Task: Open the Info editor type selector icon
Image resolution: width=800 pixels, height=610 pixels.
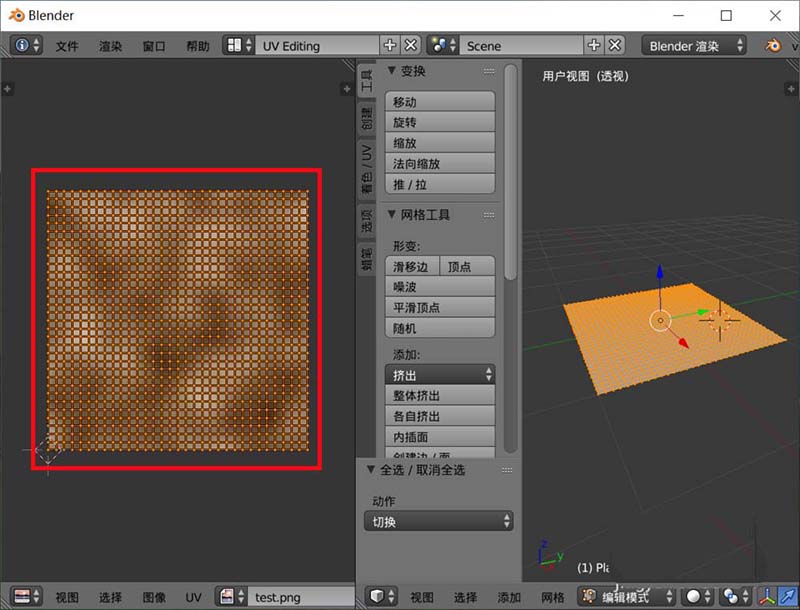Action: [27, 45]
